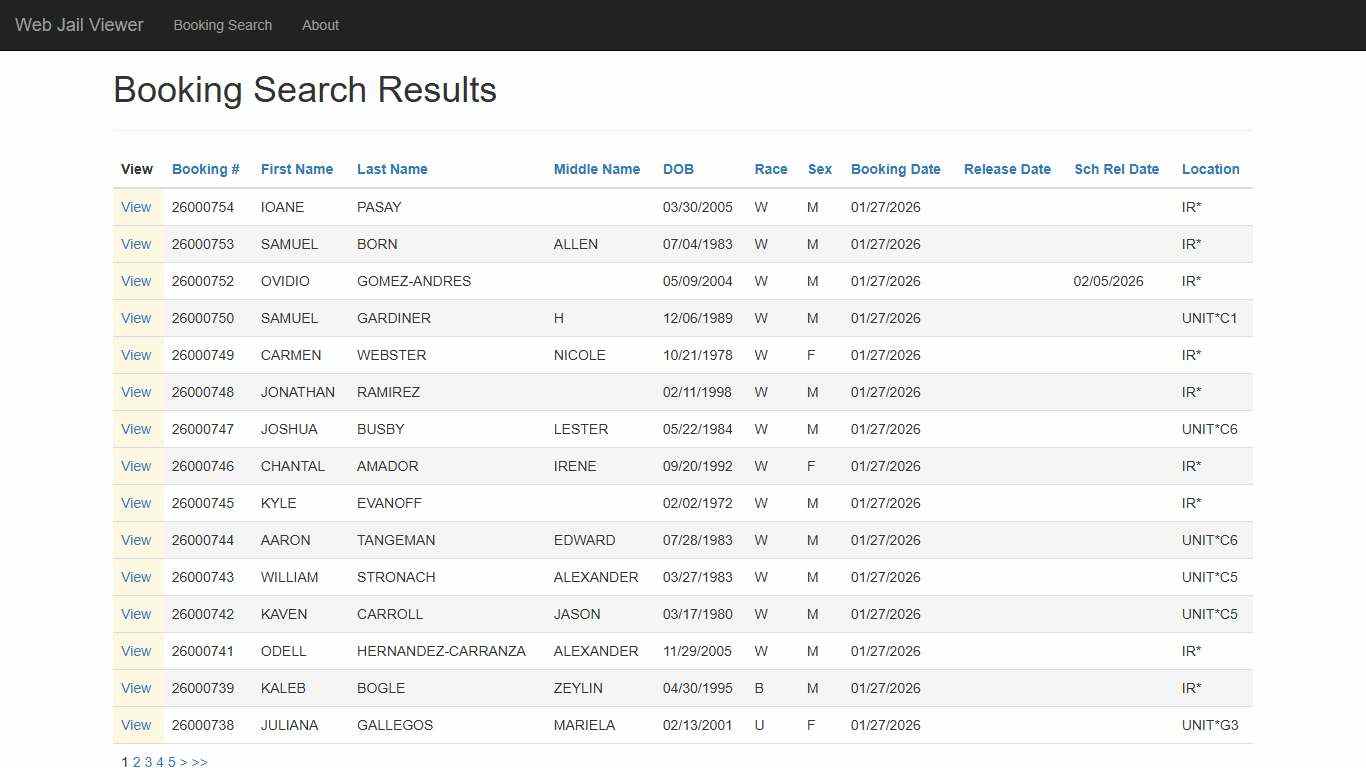This screenshot has width=1366, height=768.
Task: View details for booking 26000754 IOANE PASAY
Action: point(136,207)
